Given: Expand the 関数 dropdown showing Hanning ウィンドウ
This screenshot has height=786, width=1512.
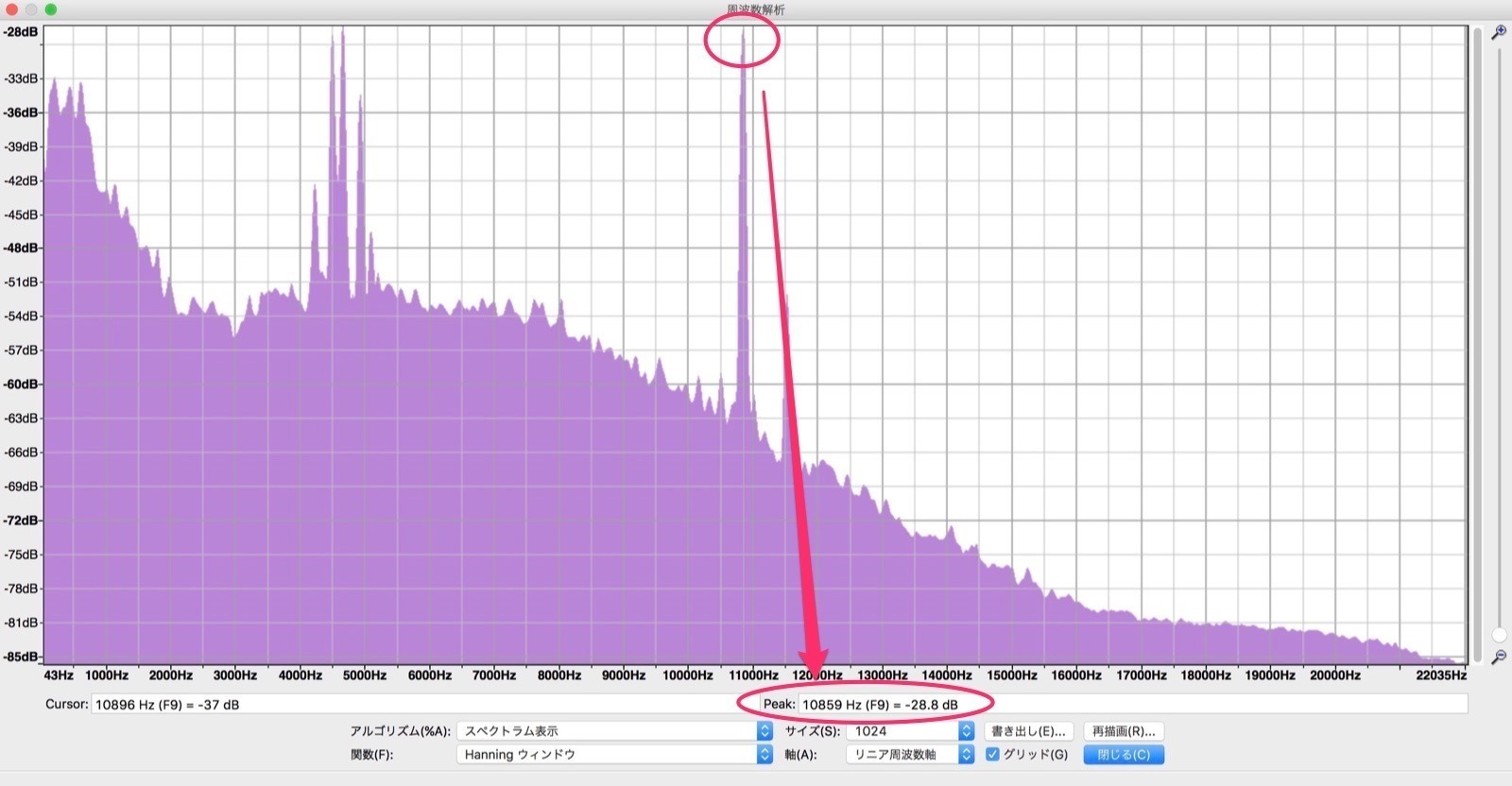Looking at the screenshot, I should [x=614, y=755].
